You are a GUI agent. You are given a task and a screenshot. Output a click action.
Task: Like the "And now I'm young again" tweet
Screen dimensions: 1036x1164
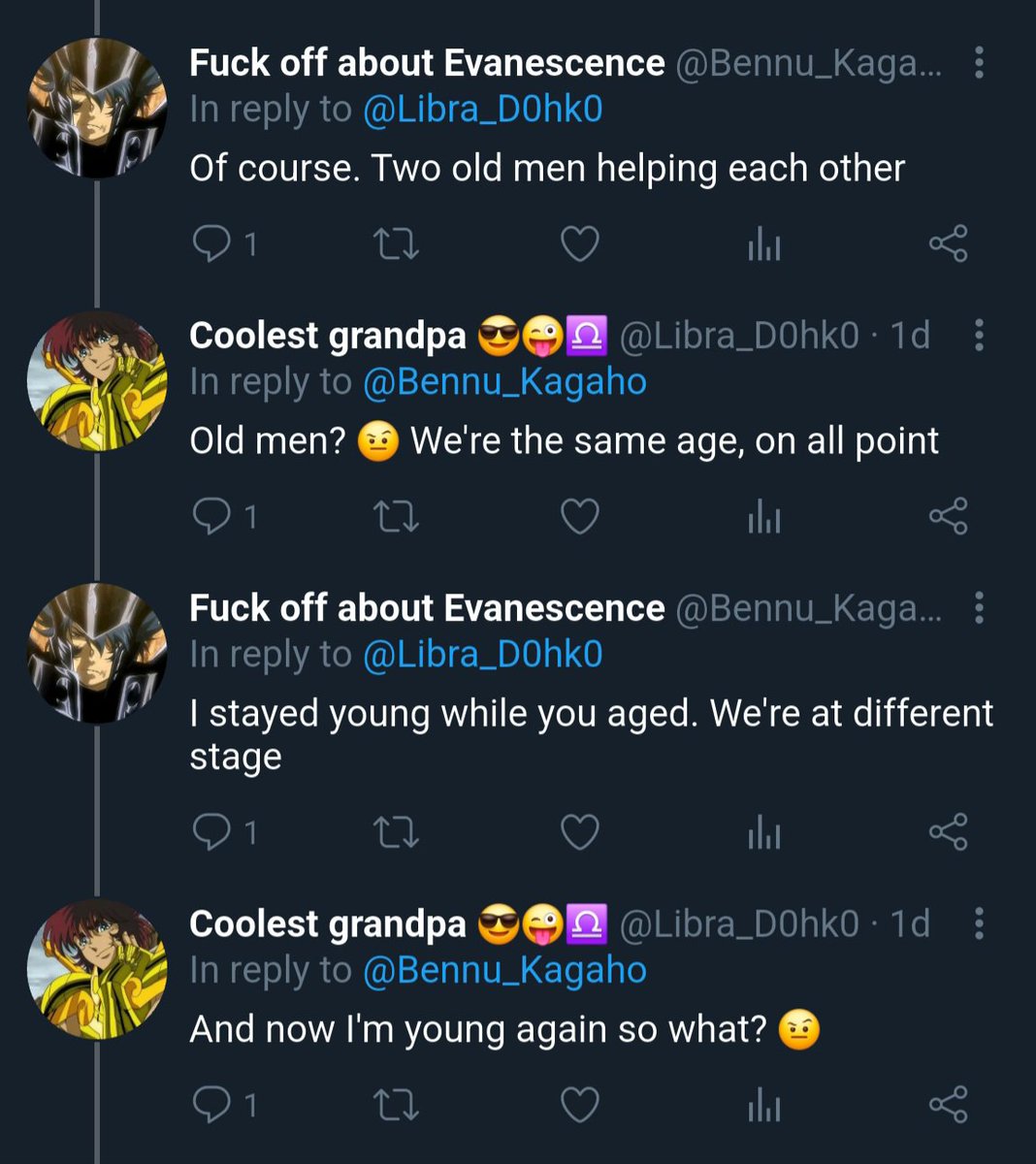pyautogui.click(x=580, y=1104)
